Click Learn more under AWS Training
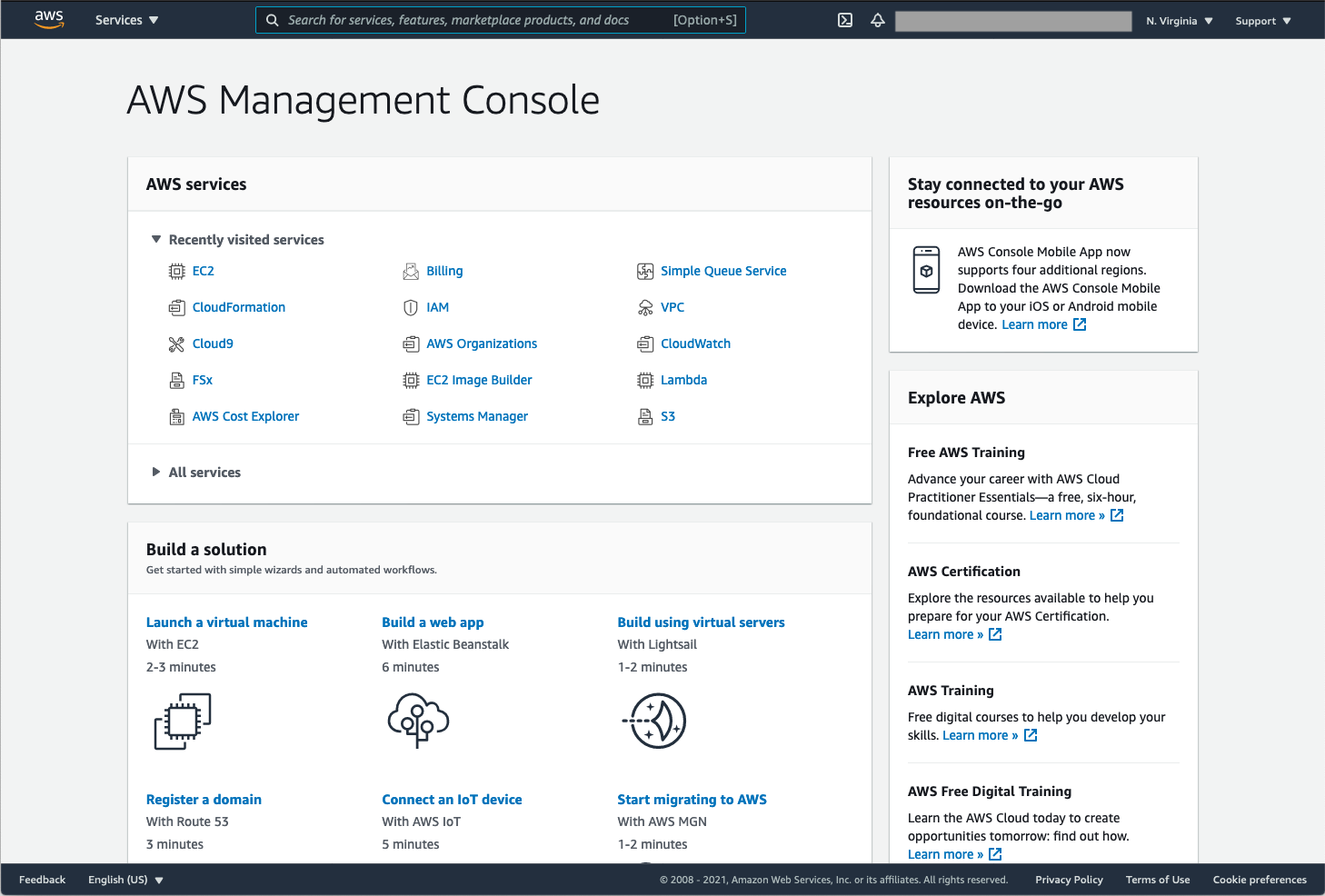This screenshot has height=896, width=1325. coord(989,735)
